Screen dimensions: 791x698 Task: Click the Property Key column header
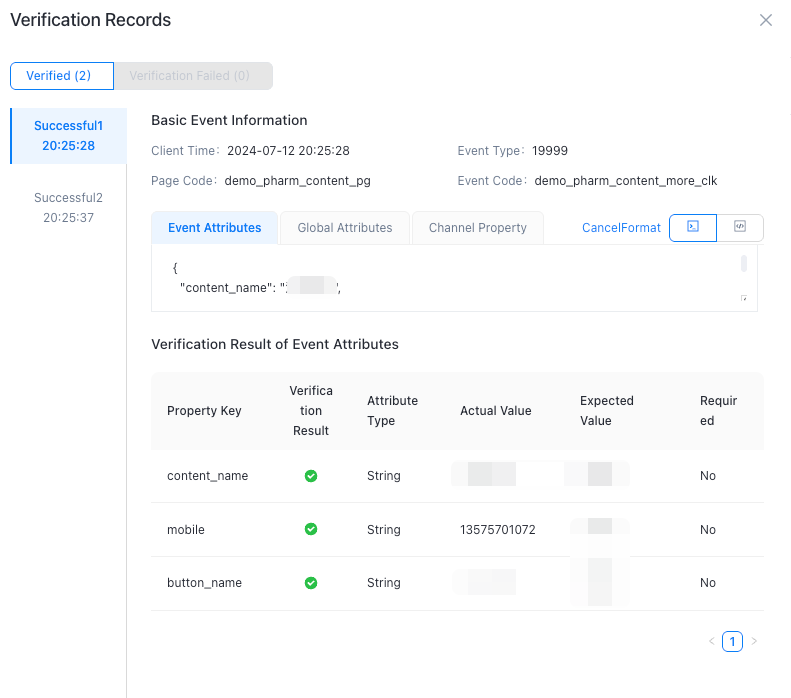(204, 411)
